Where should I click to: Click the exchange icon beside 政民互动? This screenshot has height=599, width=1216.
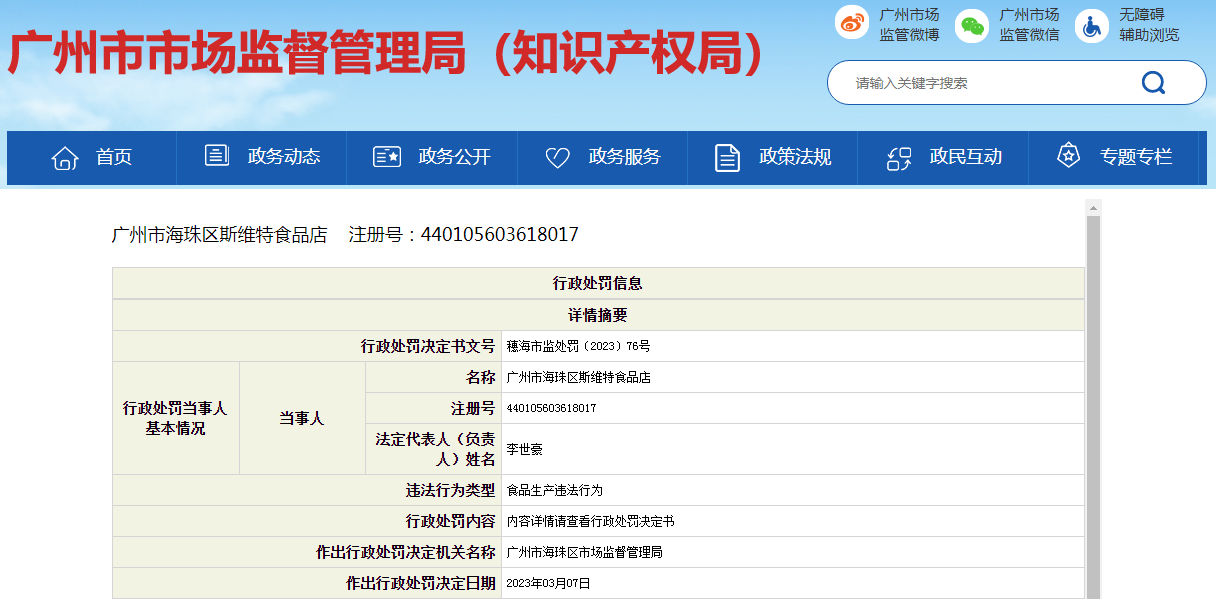coord(899,157)
